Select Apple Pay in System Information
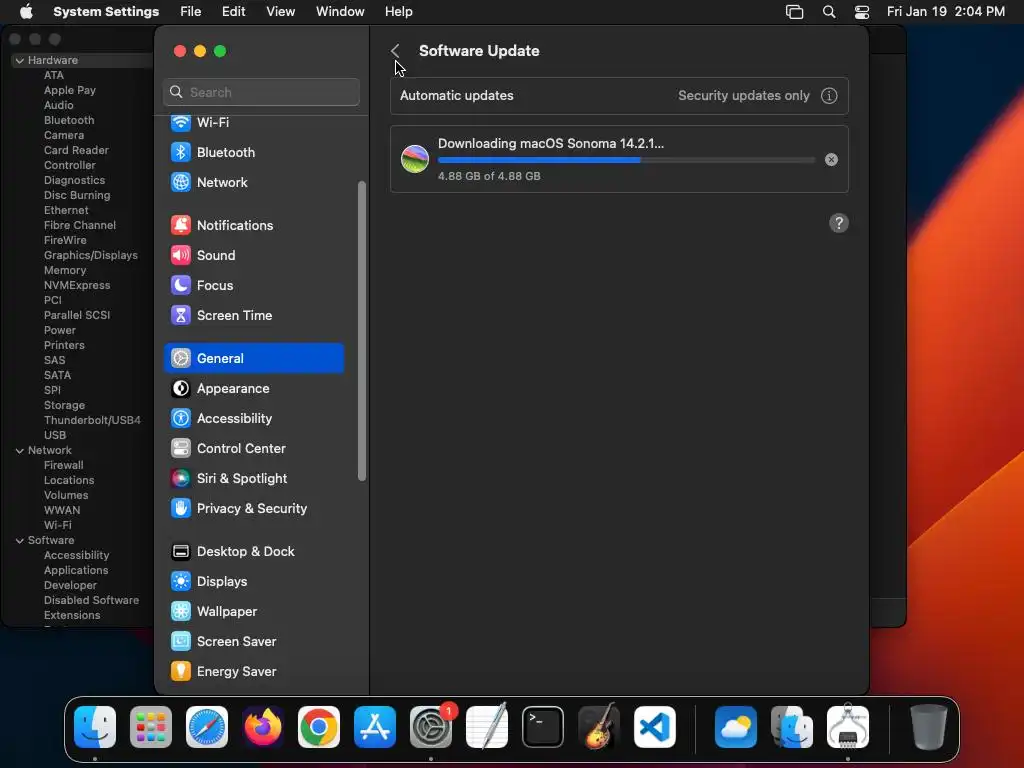Viewport: 1024px width, 768px height. pos(70,90)
